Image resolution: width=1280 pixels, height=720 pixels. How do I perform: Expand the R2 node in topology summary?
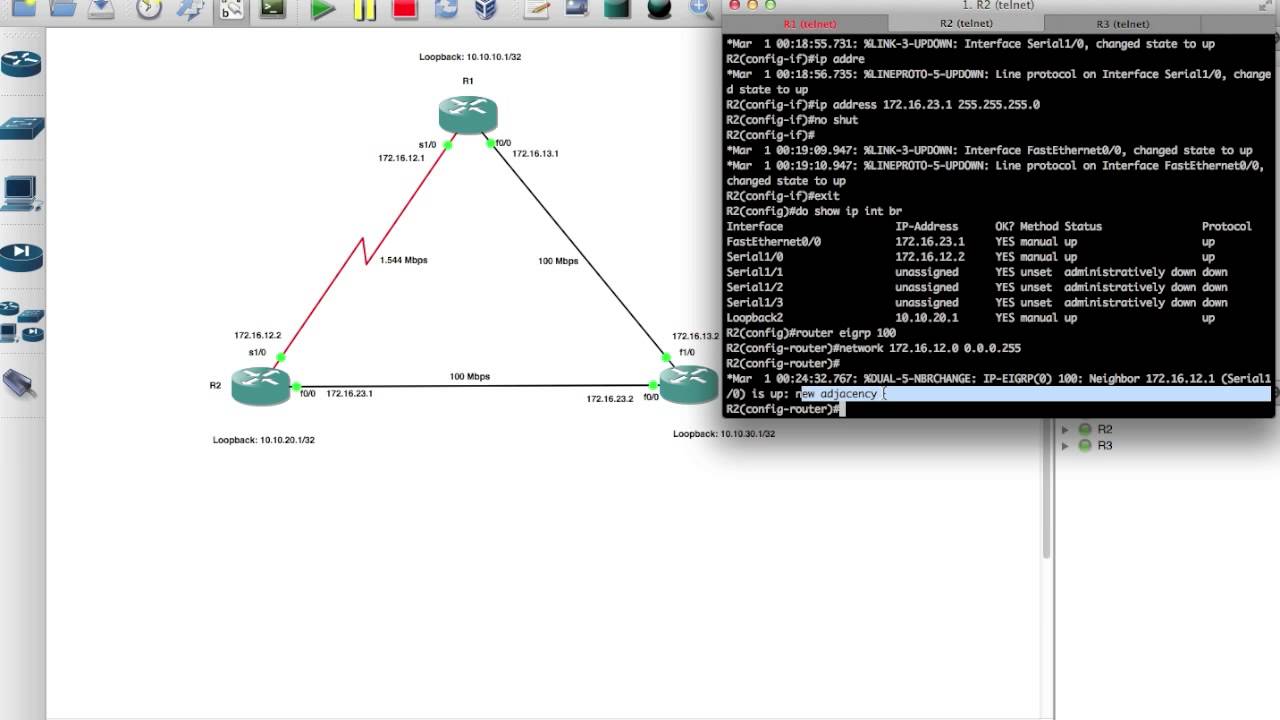coord(1065,429)
